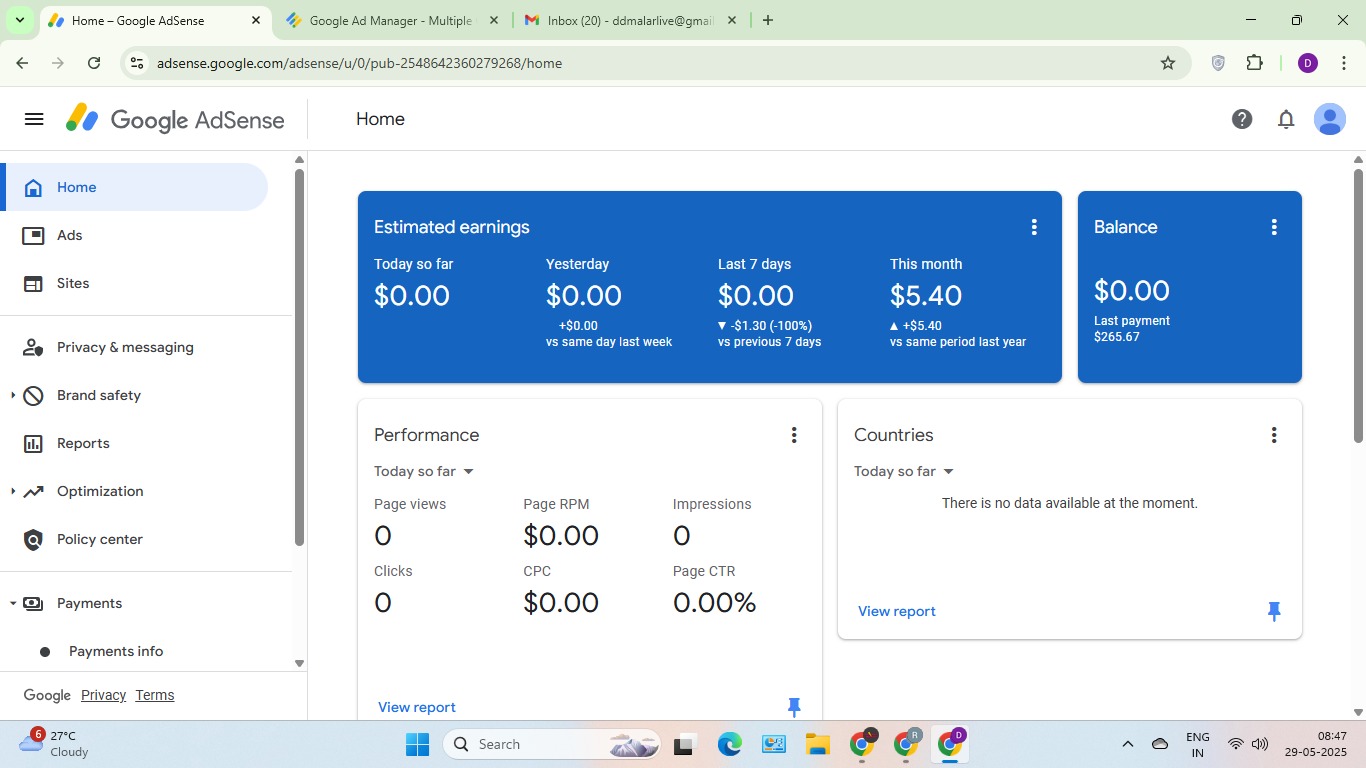1366x768 pixels.
Task: Close the Gmail Inbox tab
Action: (x=732, y=20)
